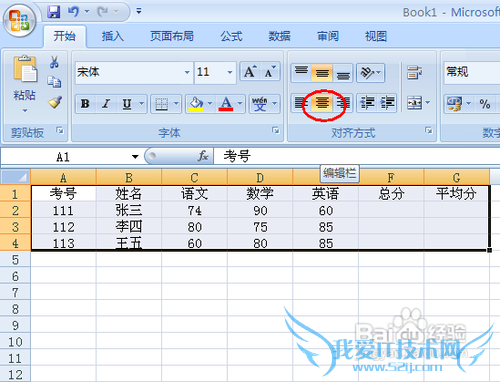Select column F header

point(391,177)
